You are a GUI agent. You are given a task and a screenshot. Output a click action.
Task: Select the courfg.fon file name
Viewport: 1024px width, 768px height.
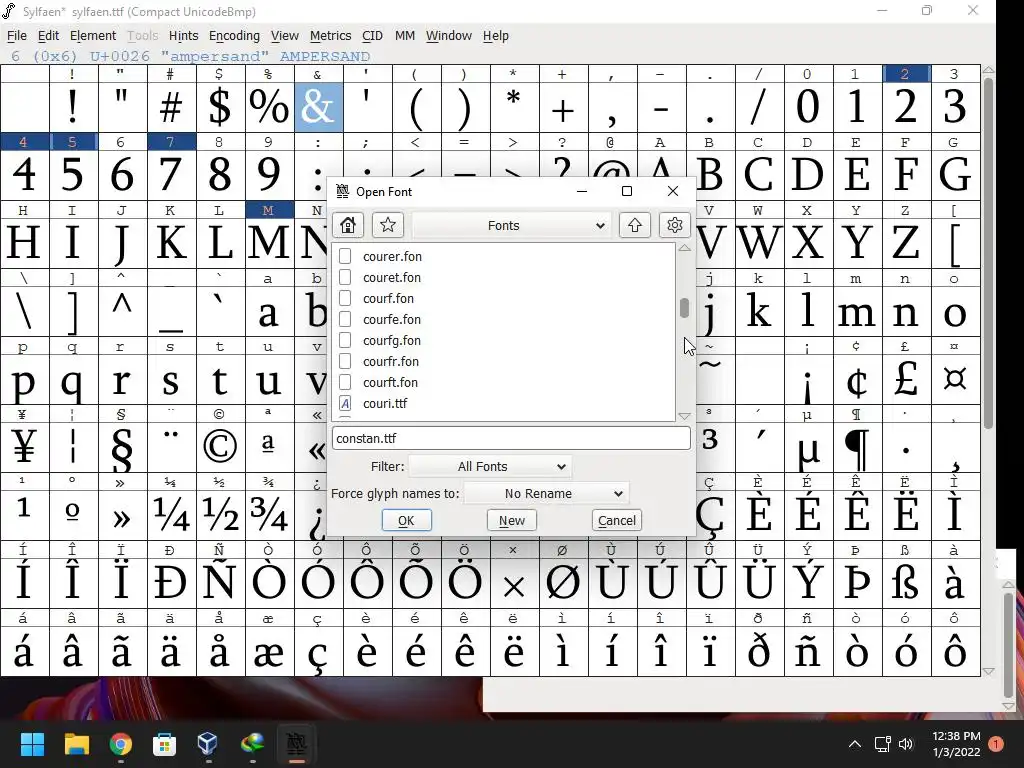coord(391,340)
